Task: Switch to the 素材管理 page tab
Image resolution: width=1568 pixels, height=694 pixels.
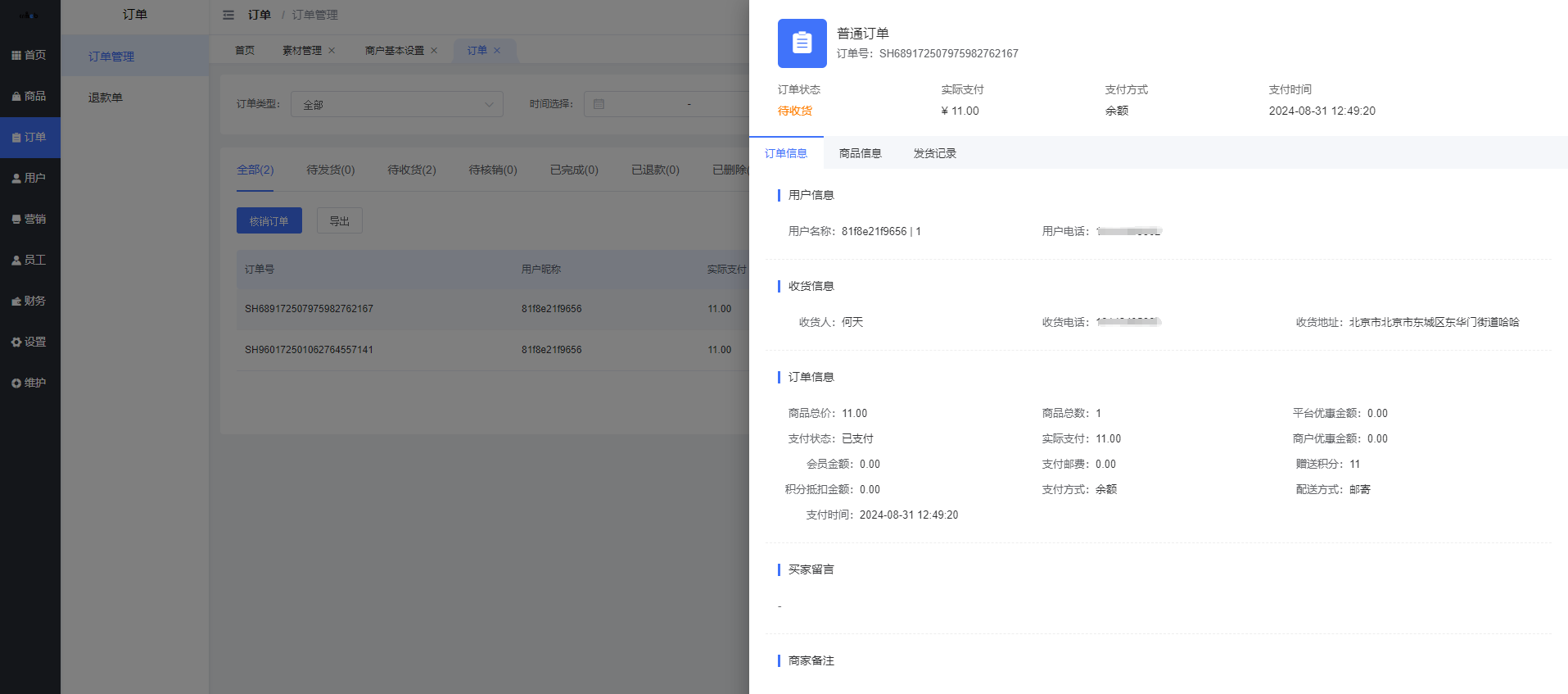Action: tap(302, 50)
